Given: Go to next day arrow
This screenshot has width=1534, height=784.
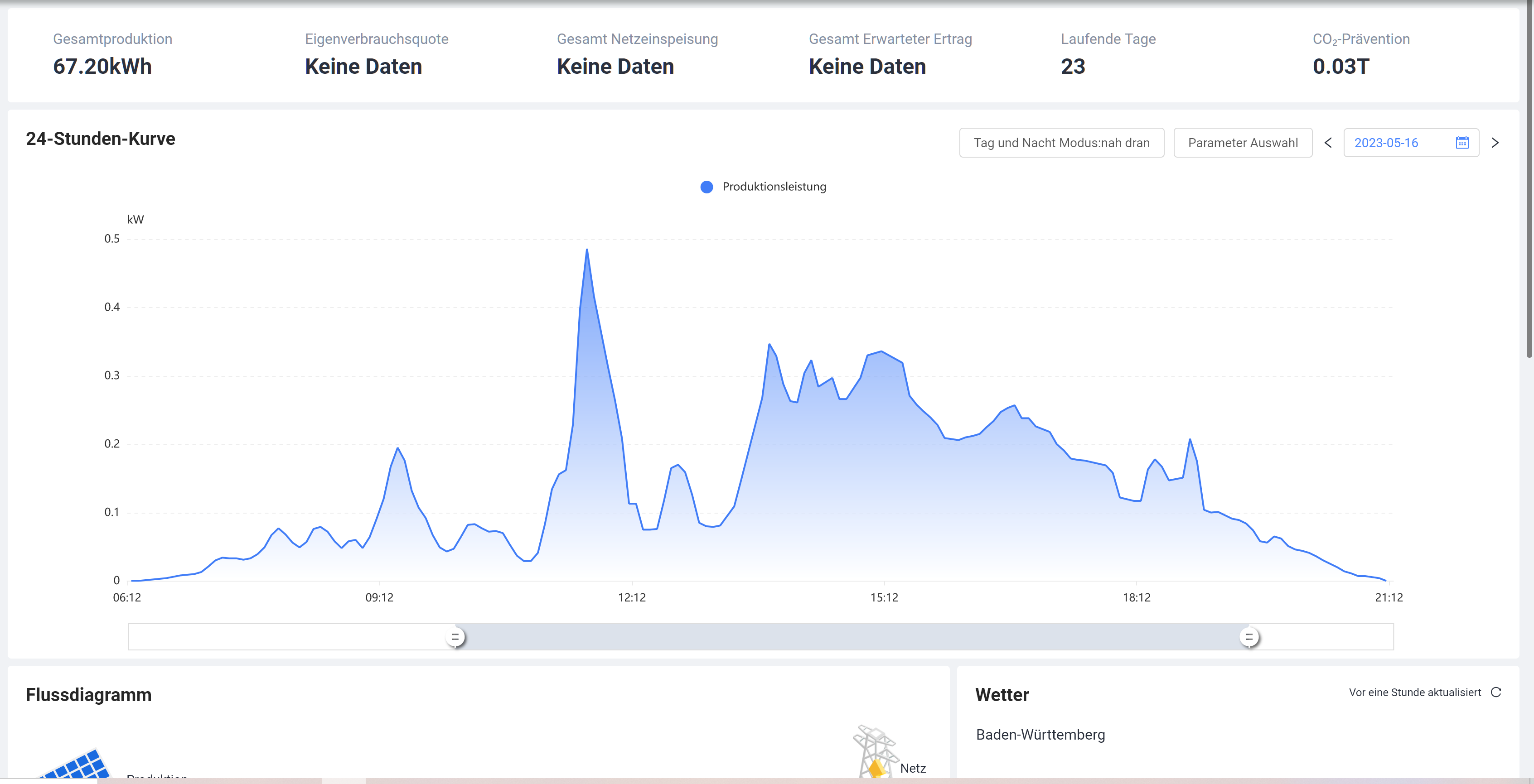Looking at the screenshot, I should coord(1495,143).
